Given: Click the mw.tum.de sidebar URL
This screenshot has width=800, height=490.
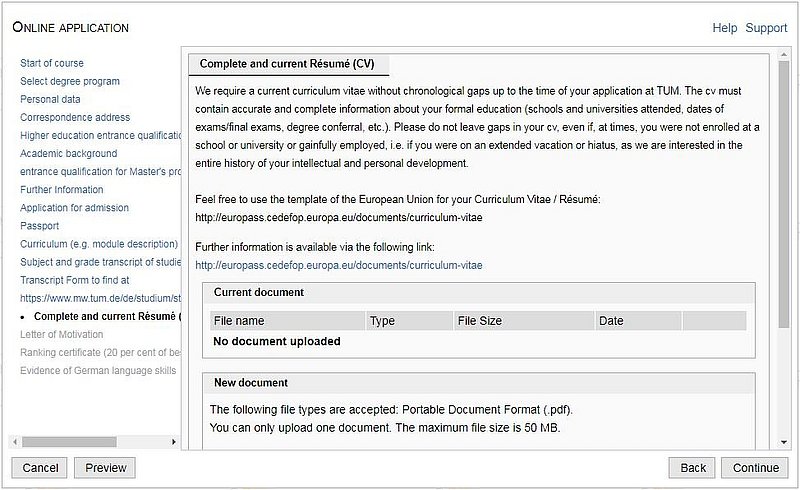Looking at the screenshot, I should click(101, 298).
